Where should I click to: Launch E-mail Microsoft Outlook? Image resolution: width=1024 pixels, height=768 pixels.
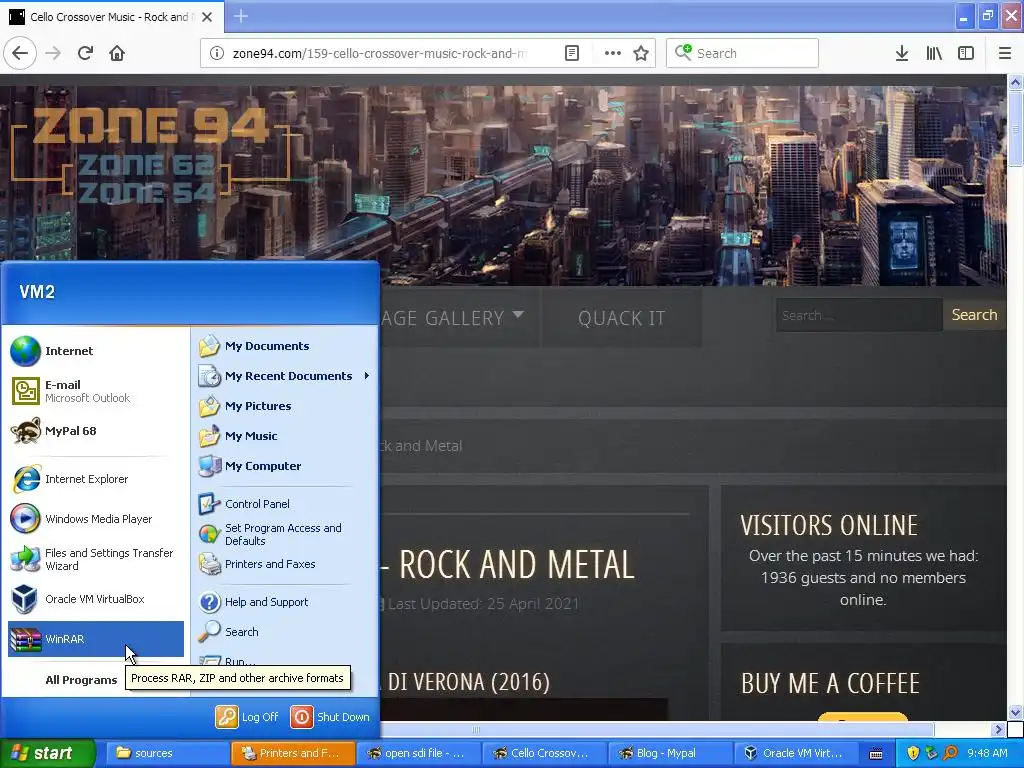pos(96,391)
